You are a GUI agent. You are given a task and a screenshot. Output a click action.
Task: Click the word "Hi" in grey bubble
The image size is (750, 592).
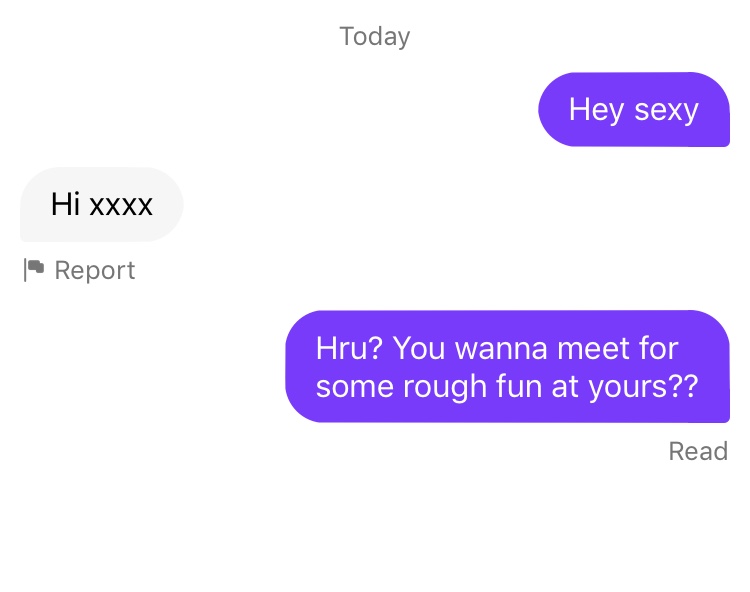[66, 204]
